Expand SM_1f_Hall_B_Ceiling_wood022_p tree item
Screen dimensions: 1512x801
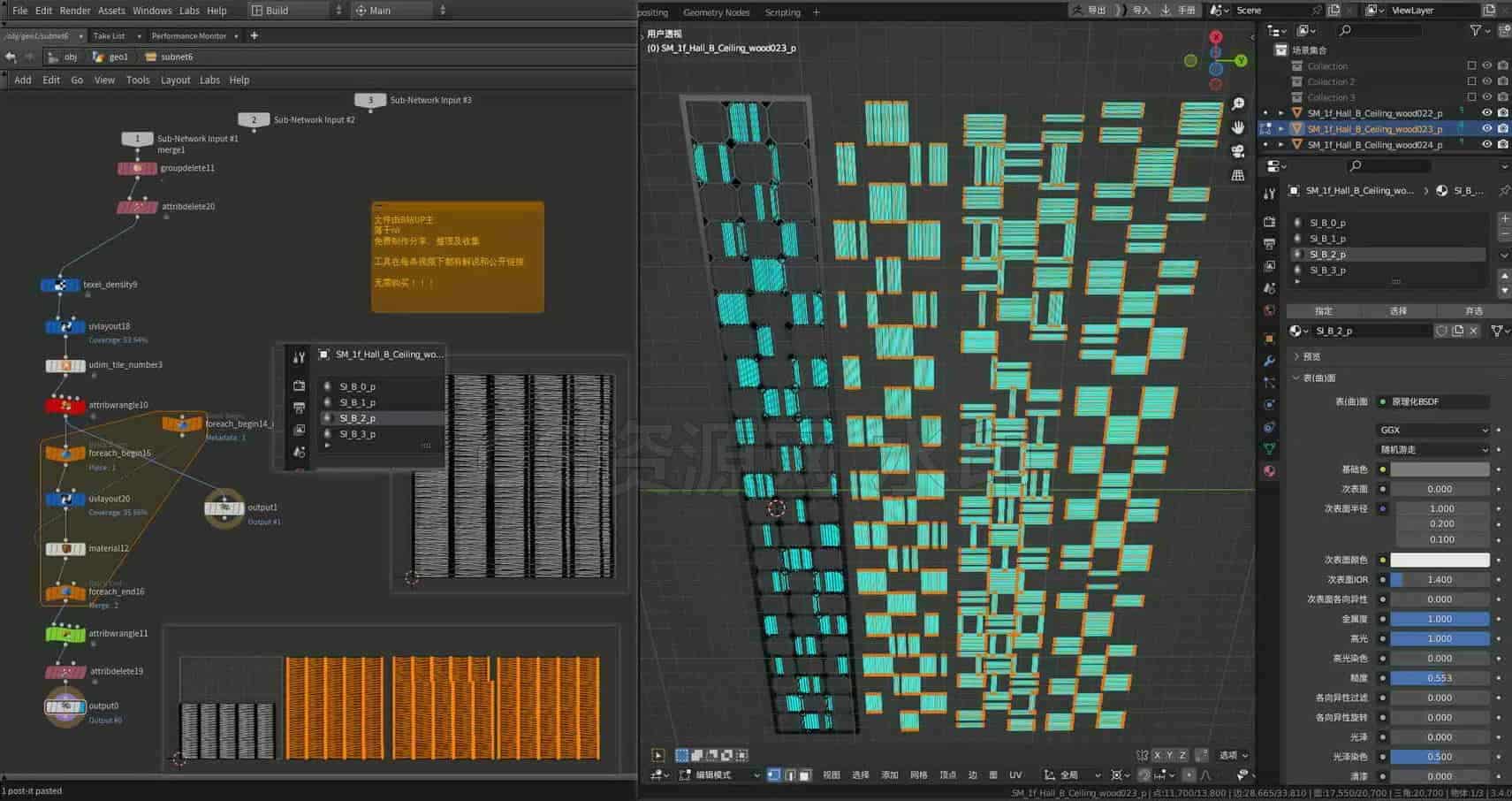pos(1281,113)
